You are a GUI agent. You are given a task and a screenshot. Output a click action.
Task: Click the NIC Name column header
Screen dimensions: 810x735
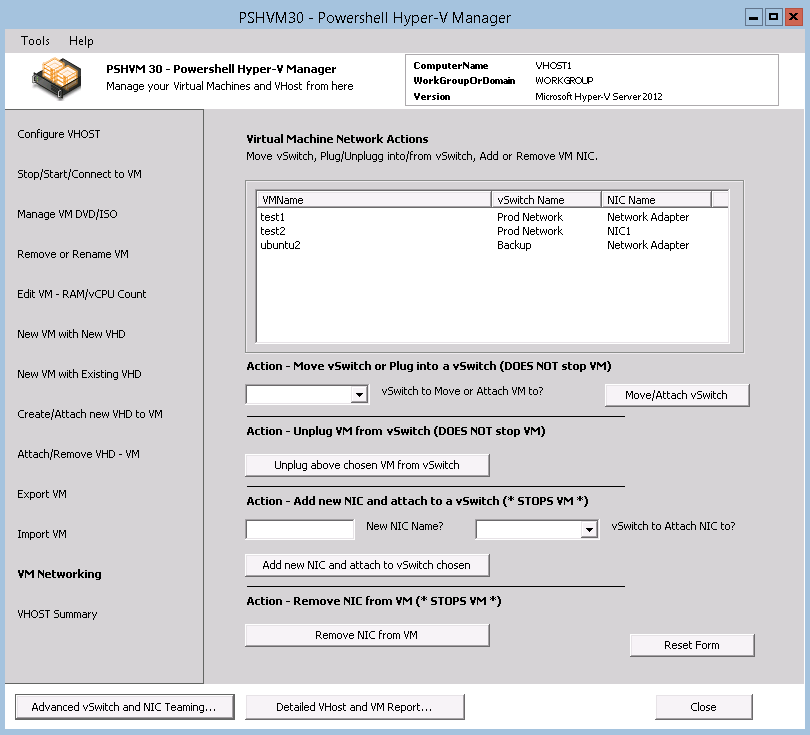pos(656,199)
